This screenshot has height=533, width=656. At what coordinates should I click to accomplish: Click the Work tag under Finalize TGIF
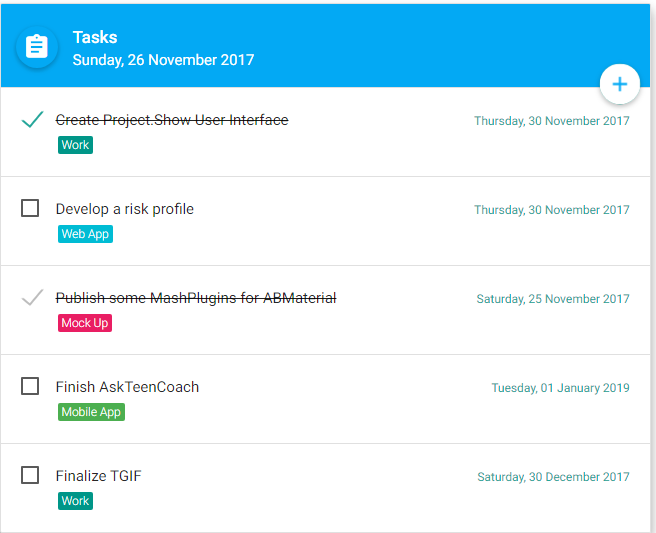[x=75, y=501]
